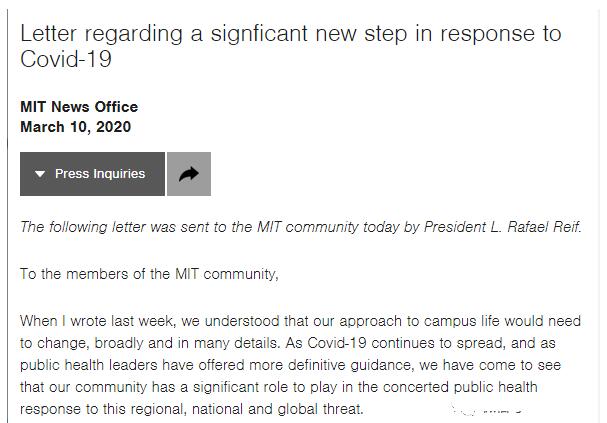Click the Press Inquiries button label
This screenshot has height=423, width=607.
click(100, 174)
